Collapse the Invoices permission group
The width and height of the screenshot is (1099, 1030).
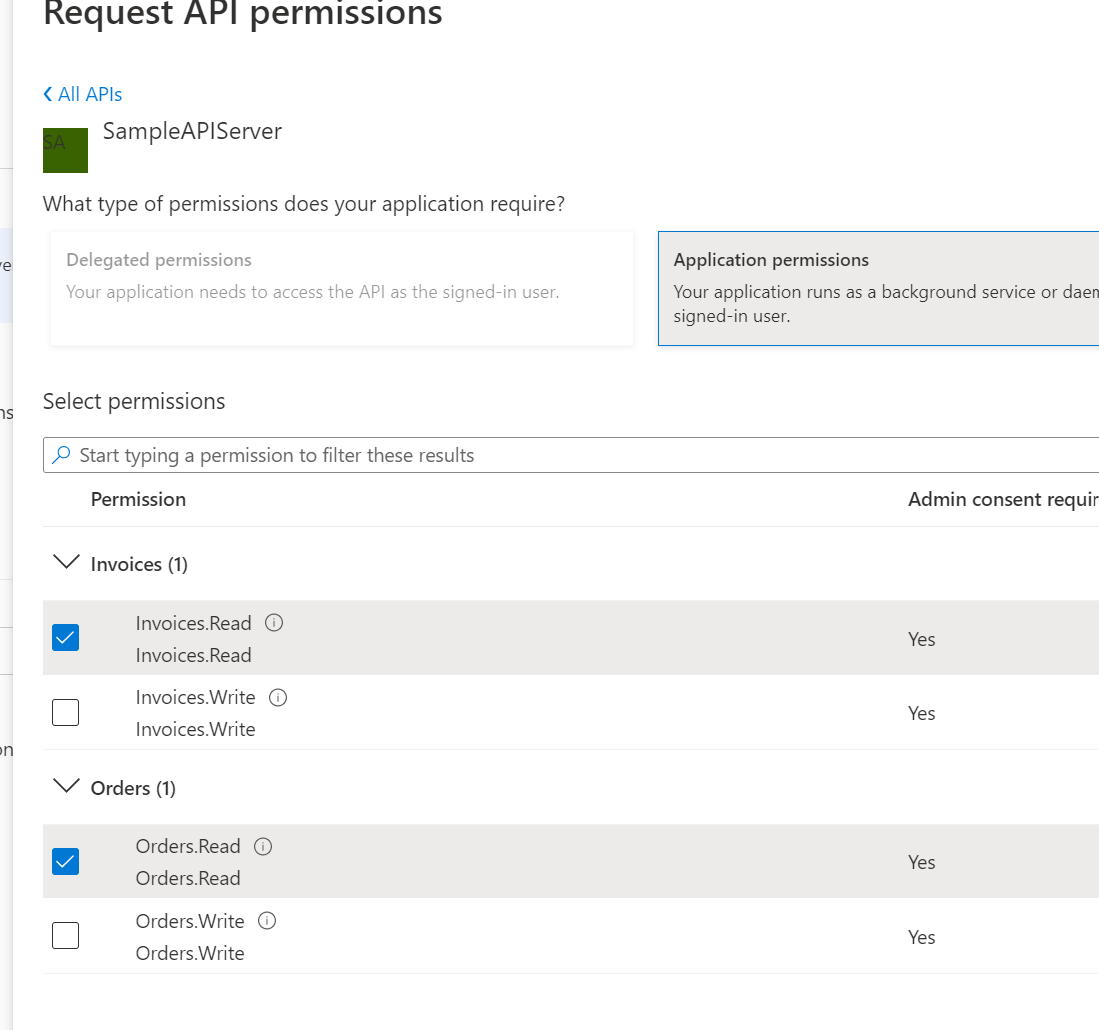[65, 562]
